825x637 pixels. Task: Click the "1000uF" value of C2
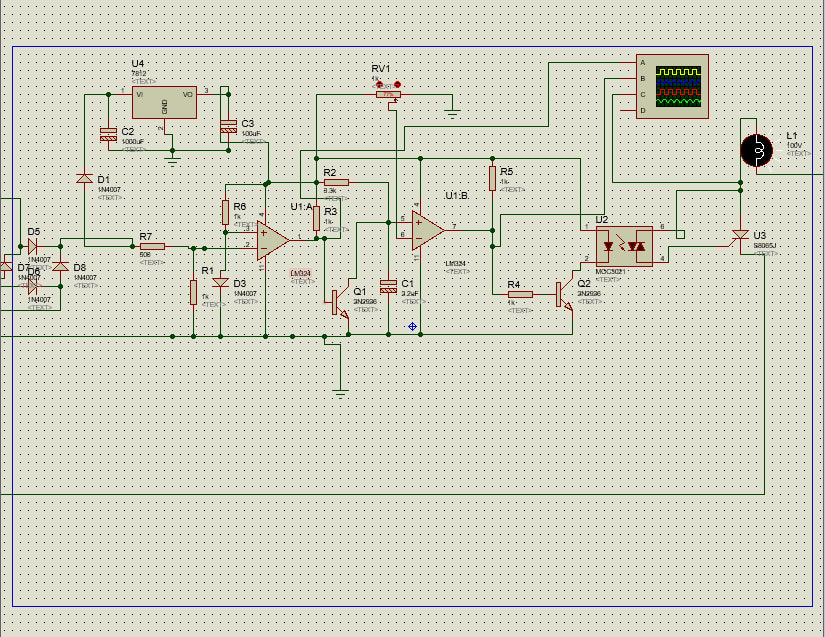133,142
